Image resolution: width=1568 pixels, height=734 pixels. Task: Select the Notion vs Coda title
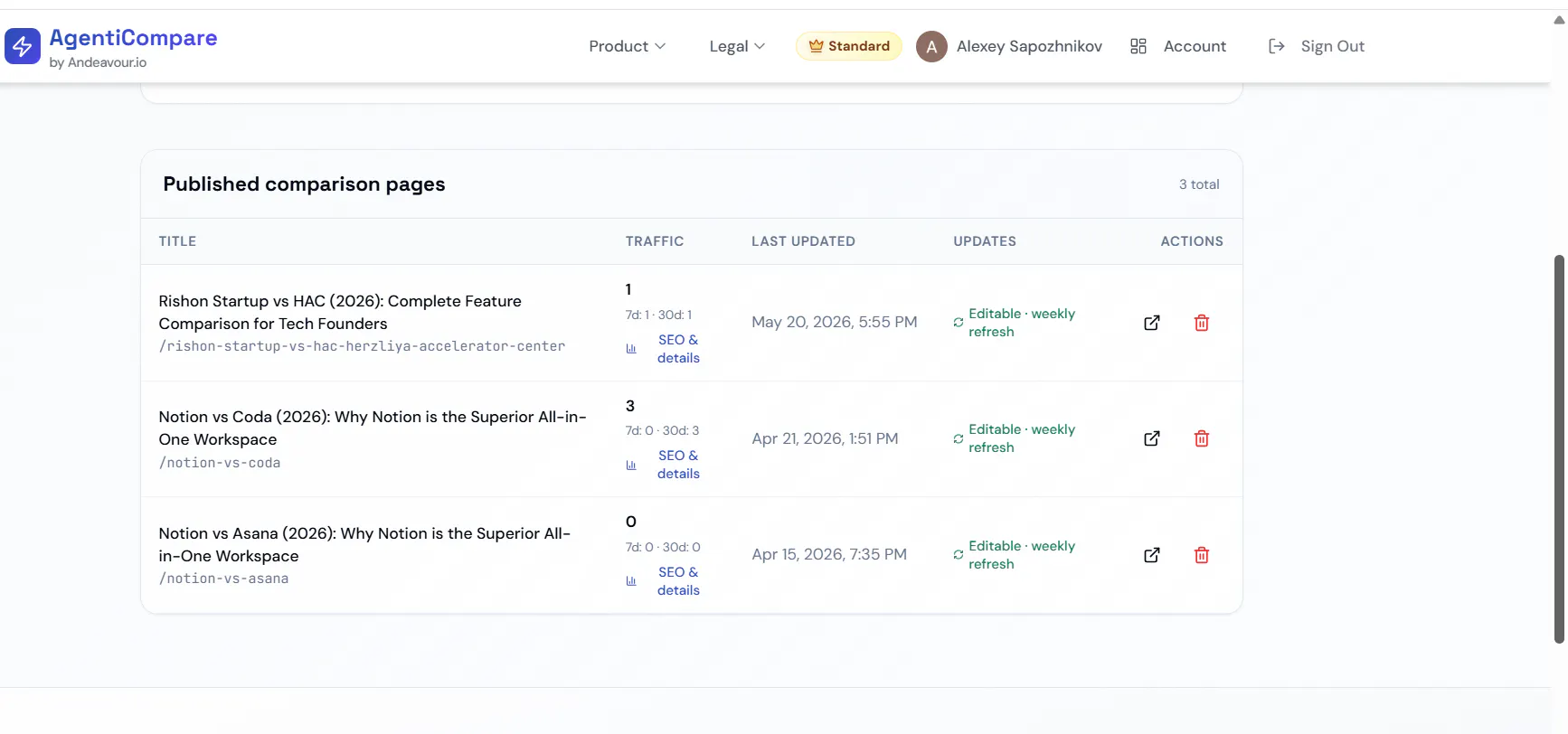point(373,428)
